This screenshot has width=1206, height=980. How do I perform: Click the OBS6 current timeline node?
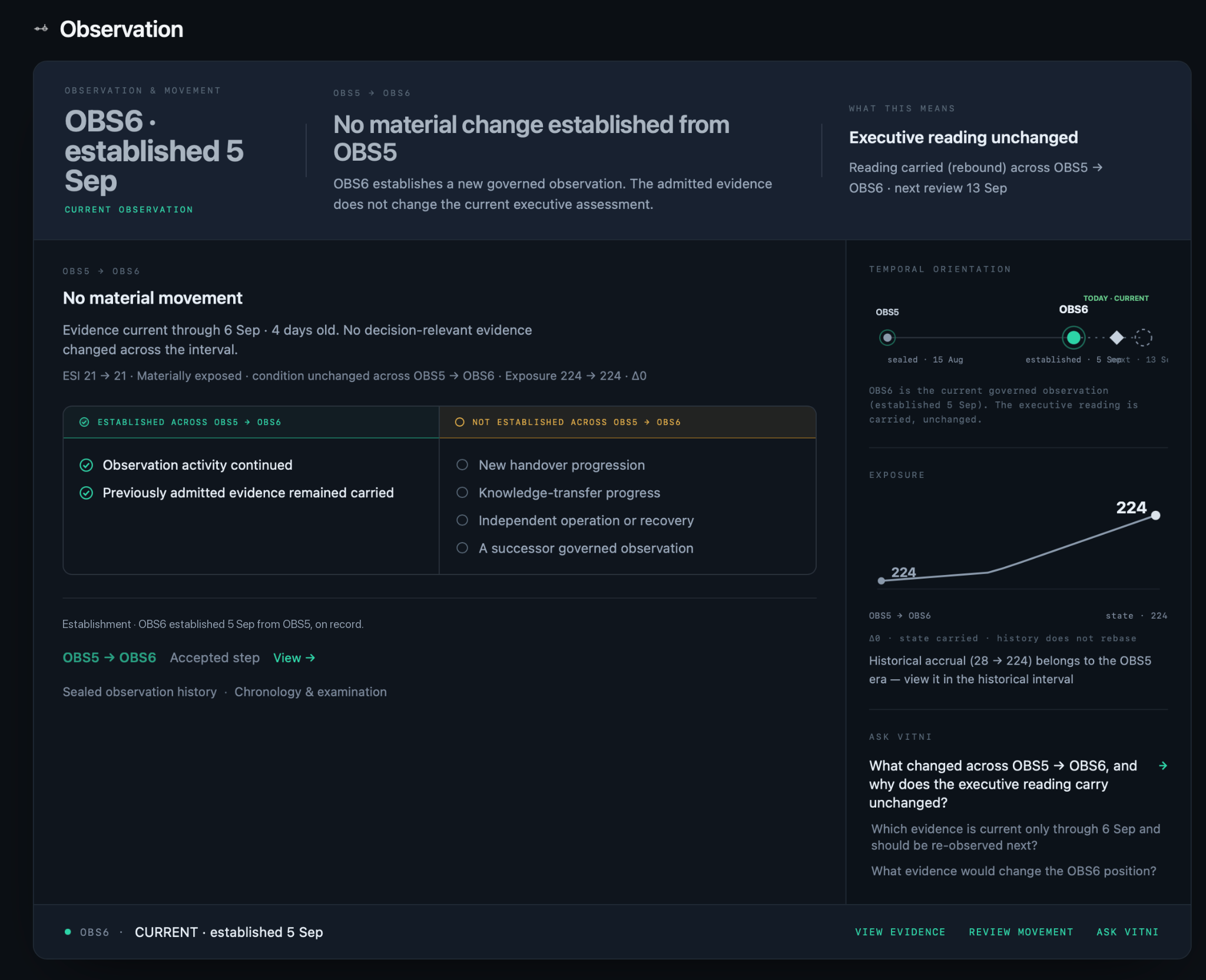pyautogui.click(x=1074, y=338)
